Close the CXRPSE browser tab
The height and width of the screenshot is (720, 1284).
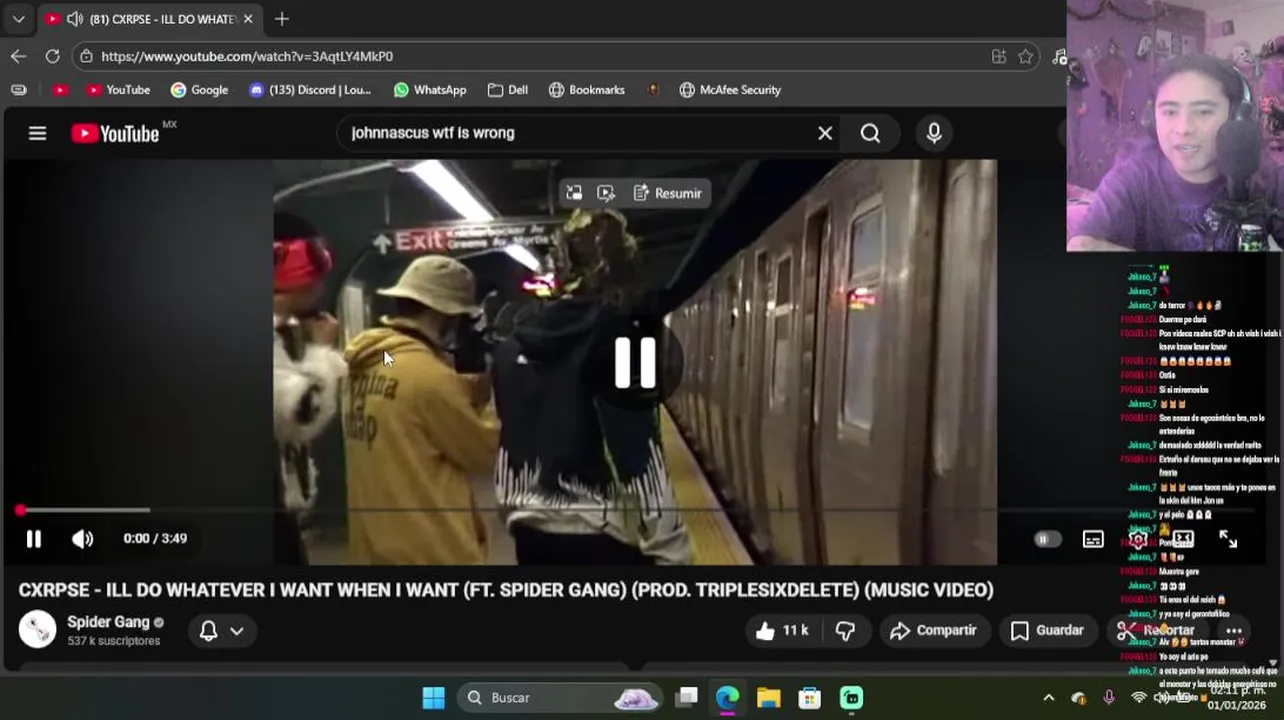click(x=248, y=19)
